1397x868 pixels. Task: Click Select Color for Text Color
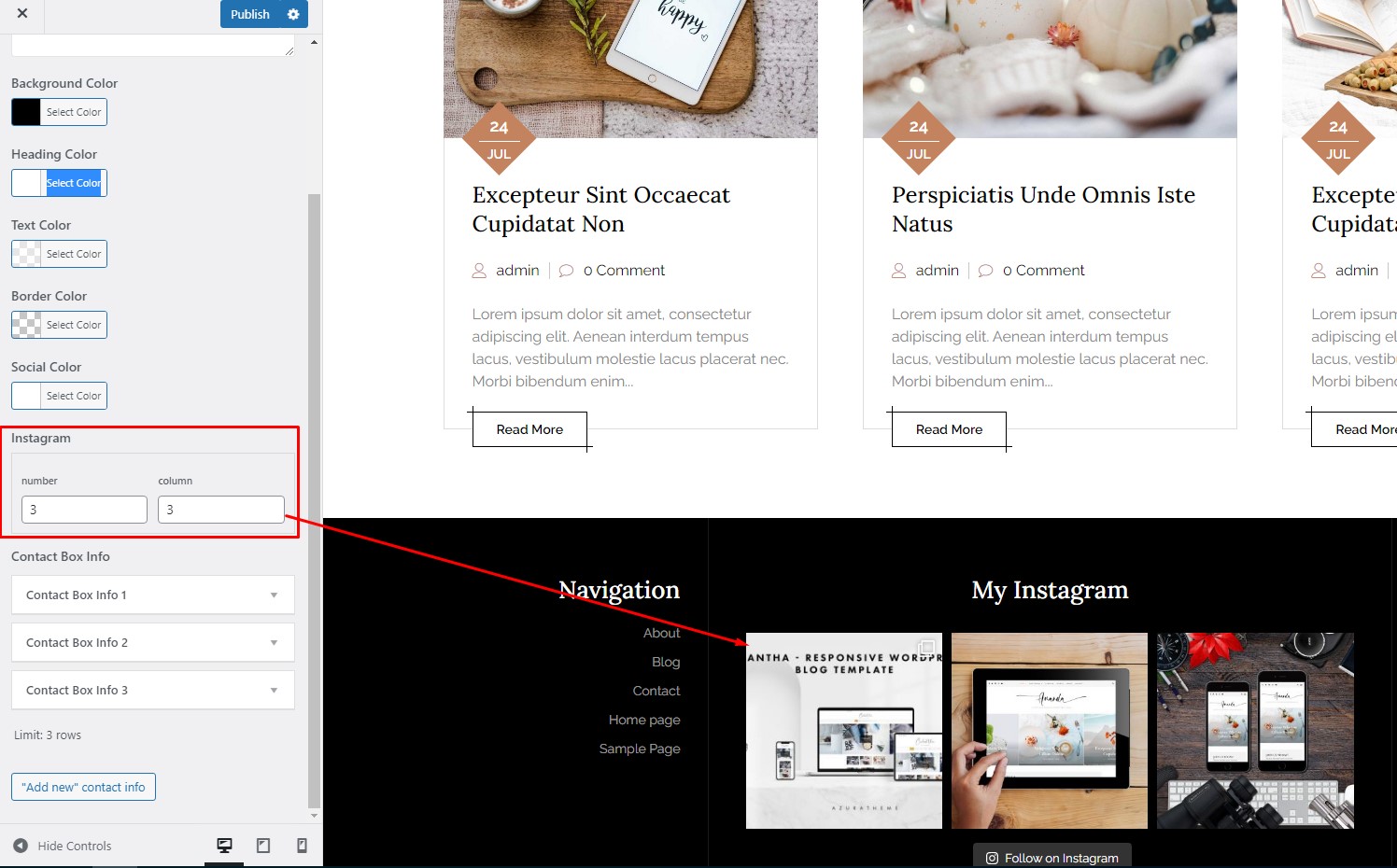[x=74, y=254]
